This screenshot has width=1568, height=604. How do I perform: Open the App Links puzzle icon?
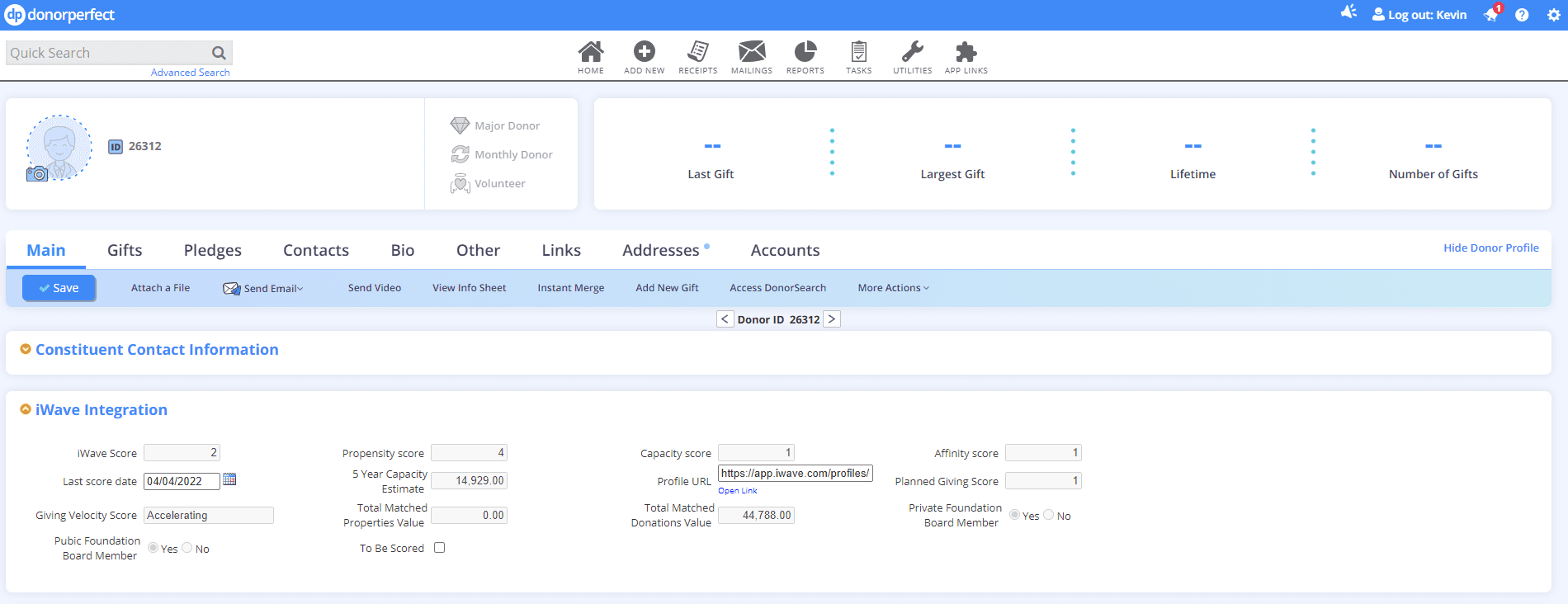[x=966, y=52]
